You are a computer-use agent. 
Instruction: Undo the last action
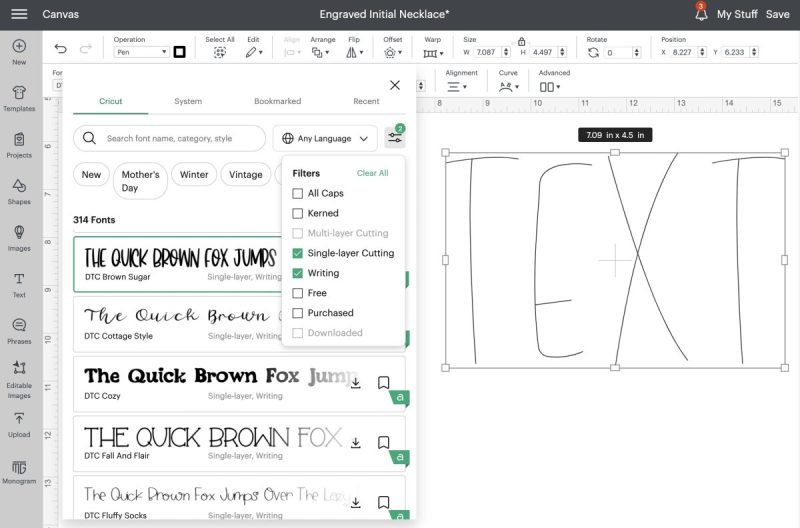pos(60,48)
